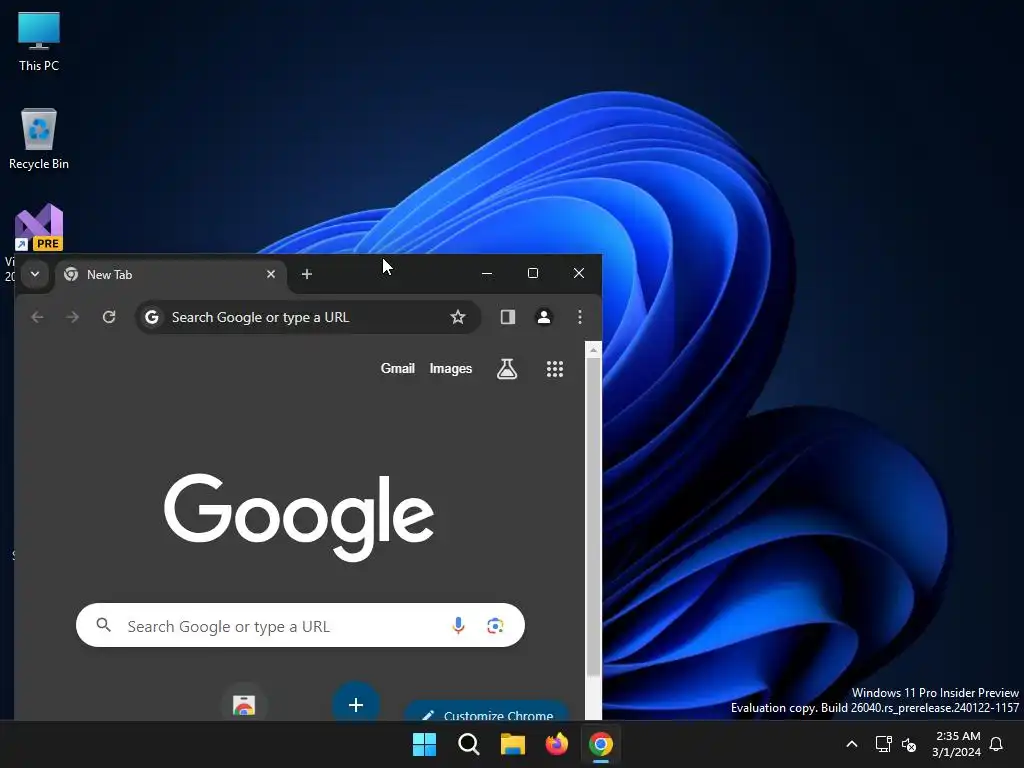Go forward to the next page

(x=72, y=317)
